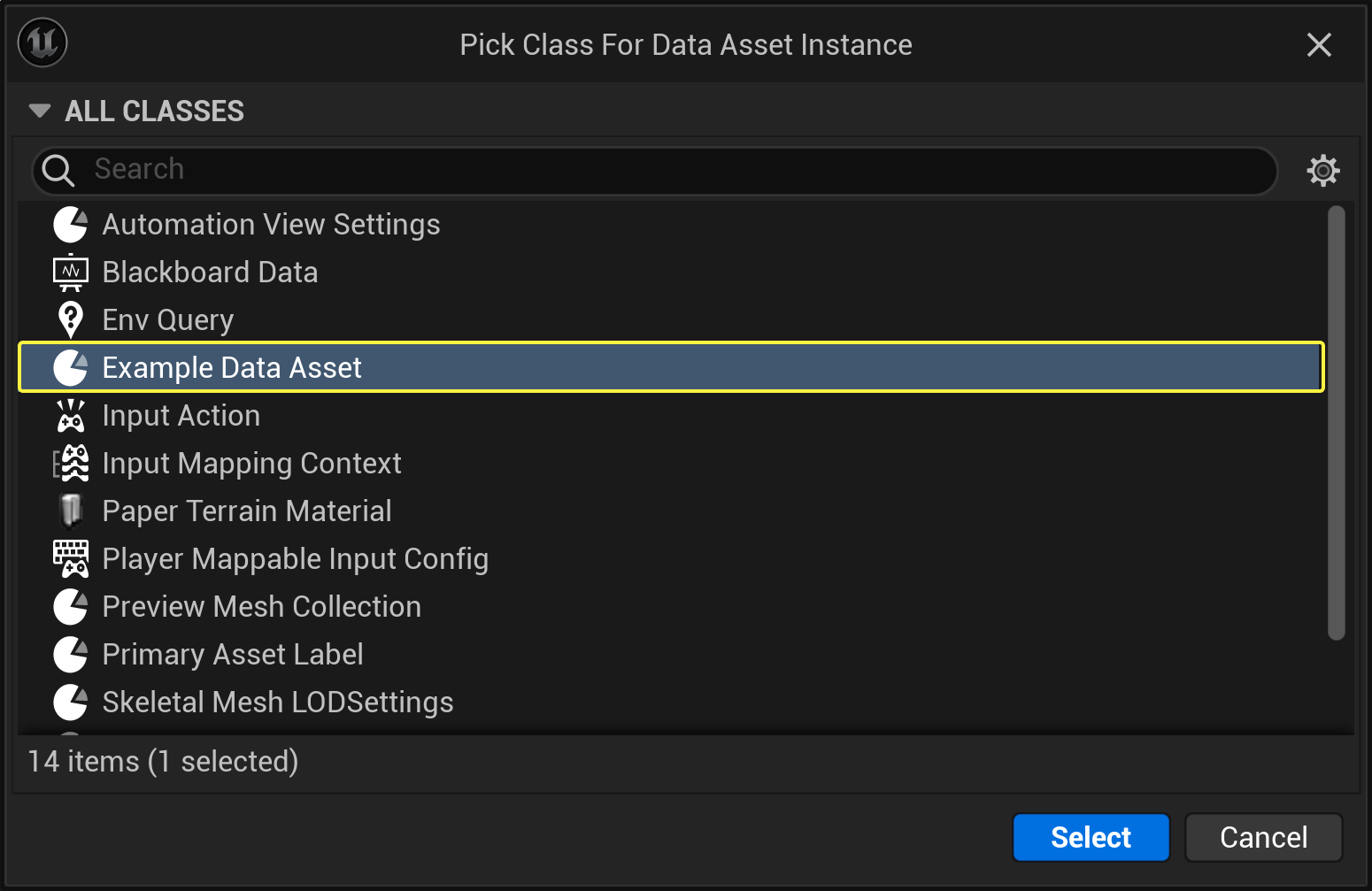Click the Input Action gamepad icon

[x=71, y=416]
